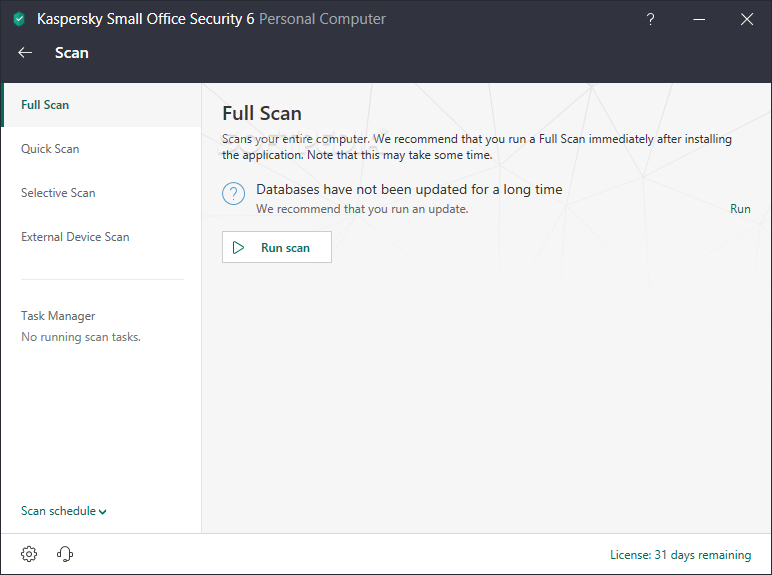Click the help question mark icon

click(651, 19)
